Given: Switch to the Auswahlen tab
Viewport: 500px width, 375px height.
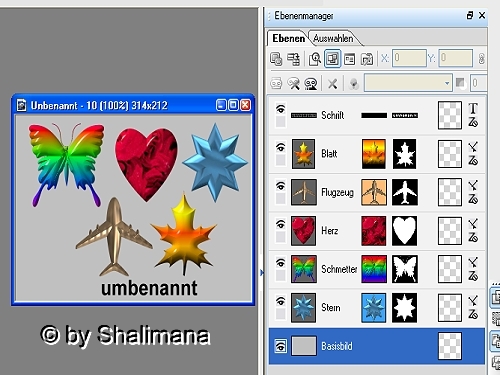Looking at the screenshot, I should point(333,38).
